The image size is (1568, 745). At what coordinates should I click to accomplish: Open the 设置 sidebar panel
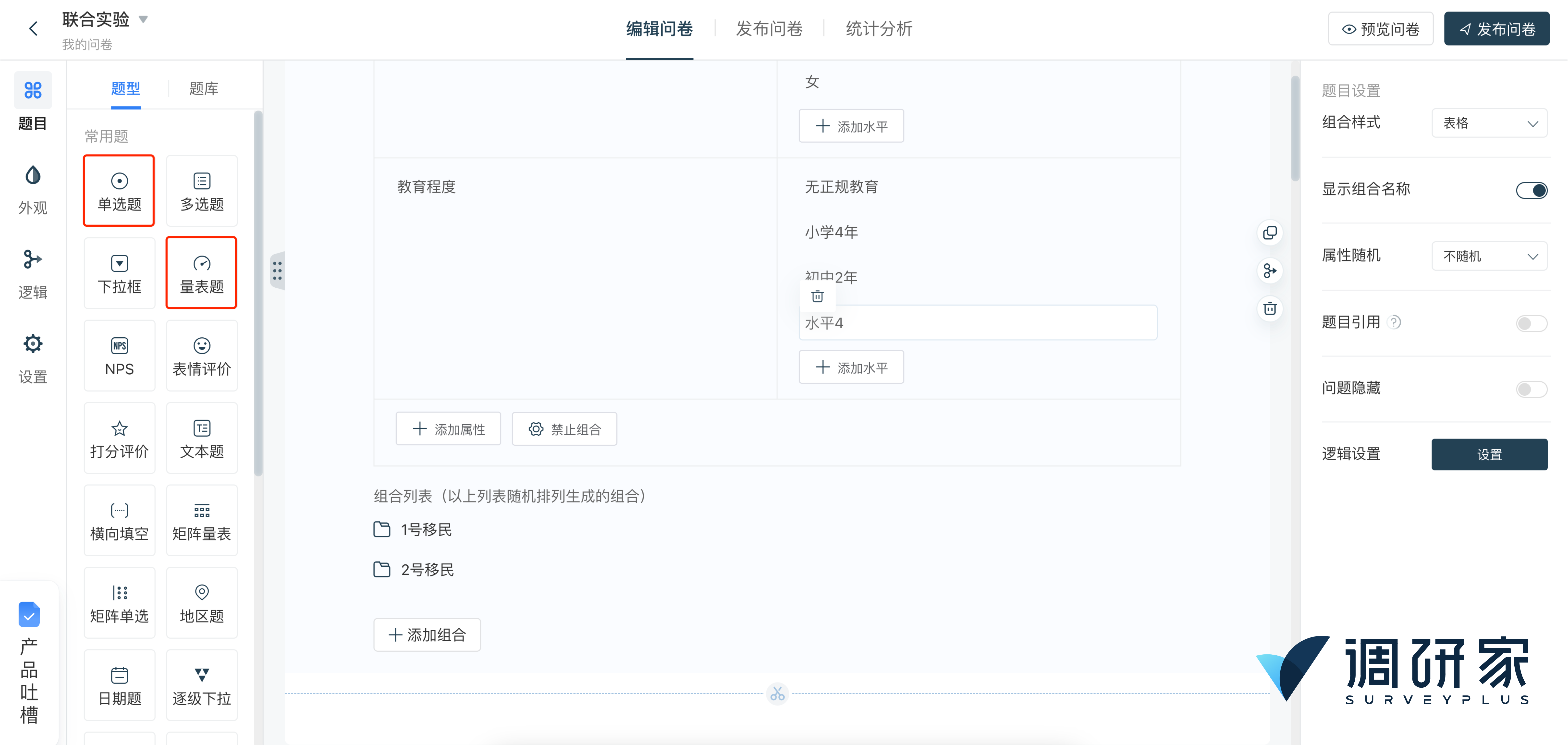click(33, 359)
